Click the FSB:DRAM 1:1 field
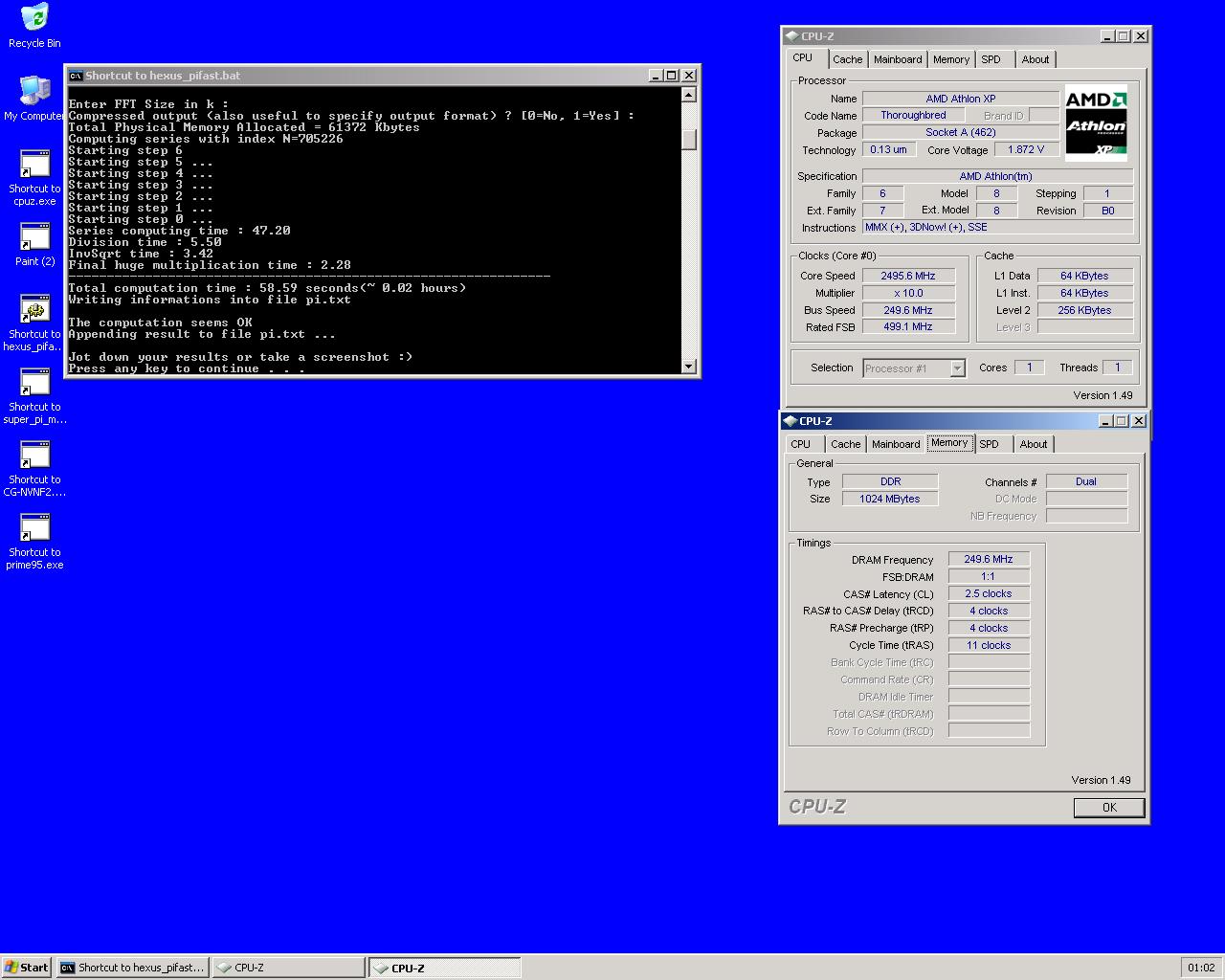The width and height of the screenshot is (1225, 980). pos(989,576)
